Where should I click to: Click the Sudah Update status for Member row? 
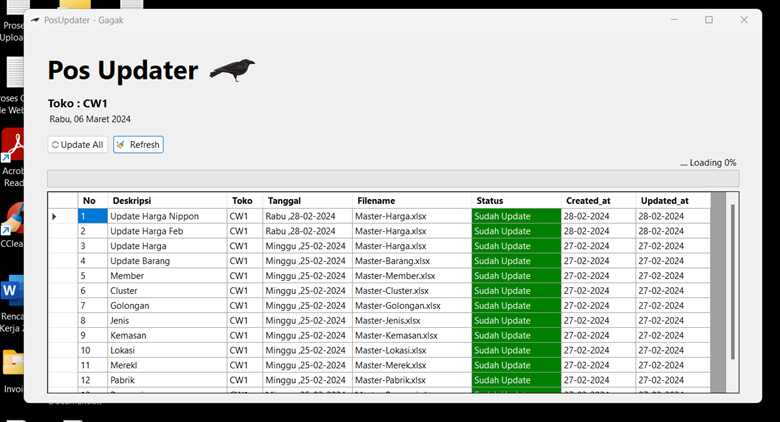[516, 276]
